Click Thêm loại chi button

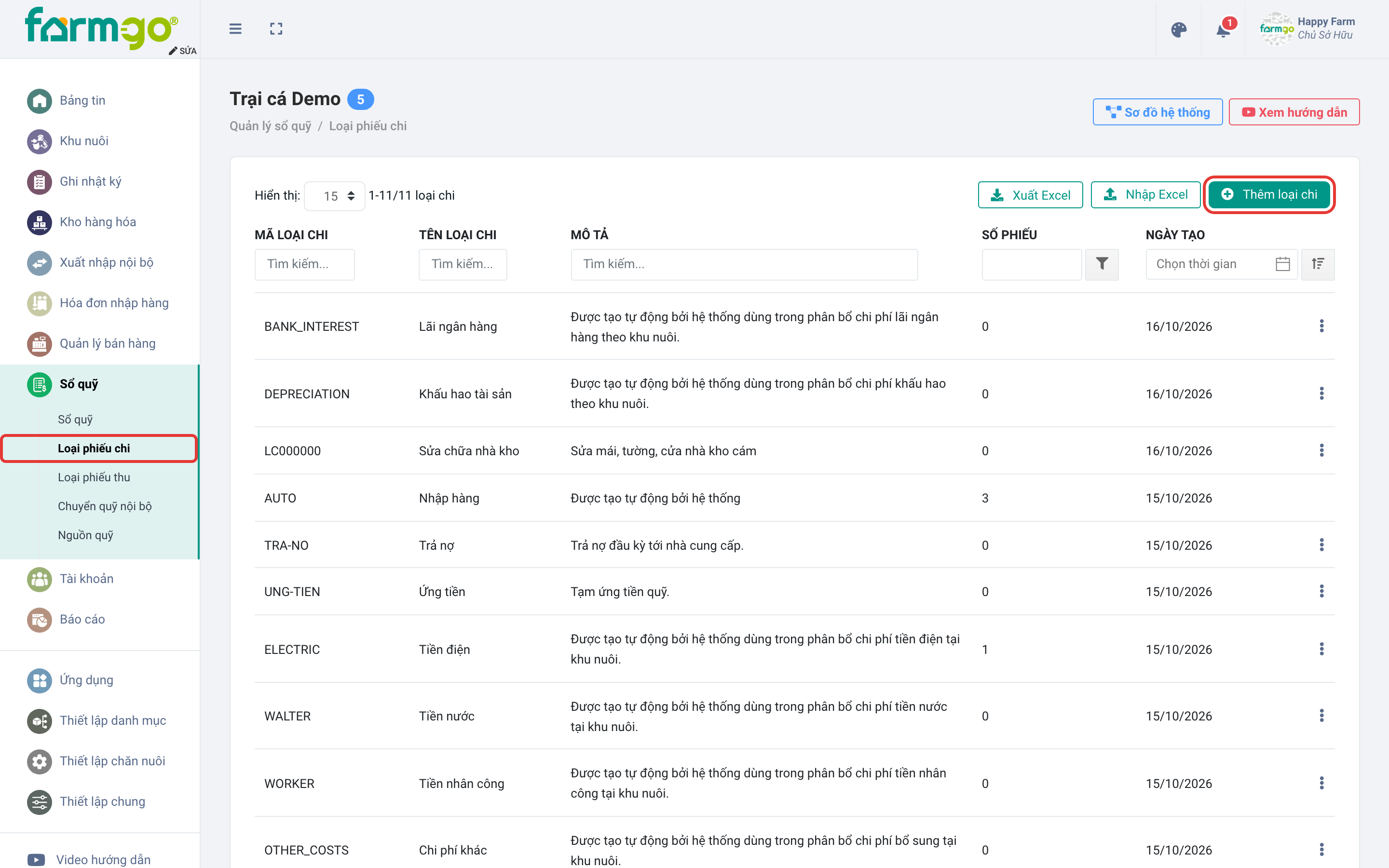[x=1269, y=195]
